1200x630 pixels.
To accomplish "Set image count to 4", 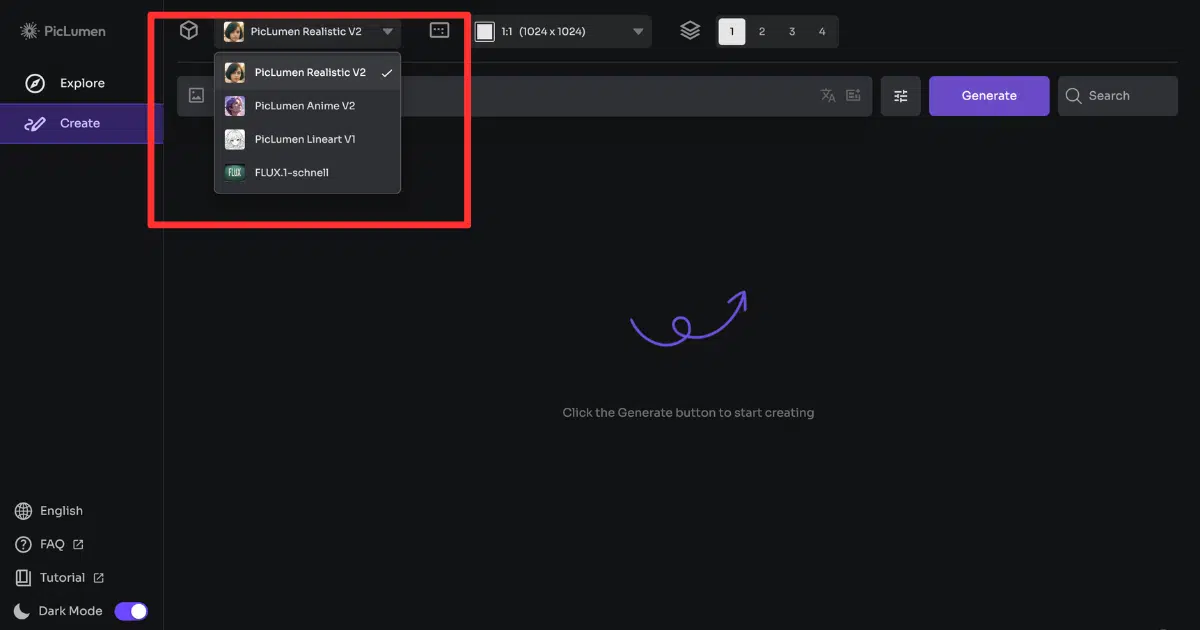I will pos(822,32).
